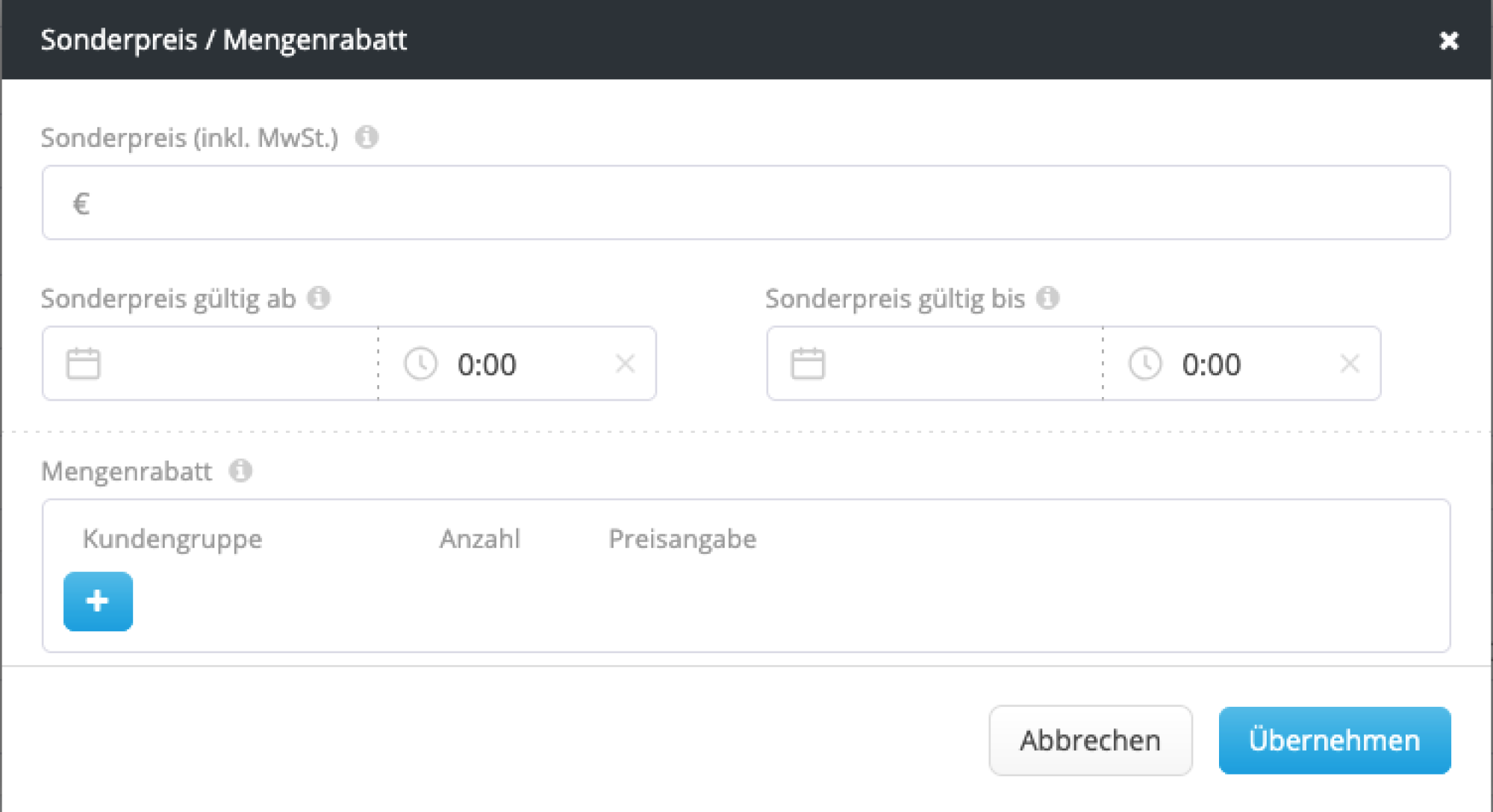Clear the gültig ab time value

click(x=626, y=364)
